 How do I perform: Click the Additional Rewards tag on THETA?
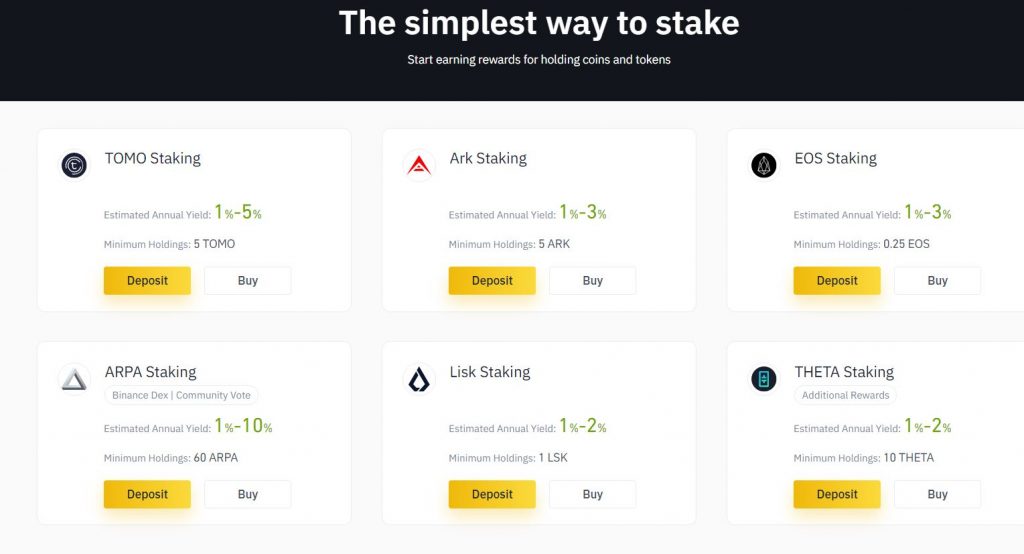pos(846,395)
